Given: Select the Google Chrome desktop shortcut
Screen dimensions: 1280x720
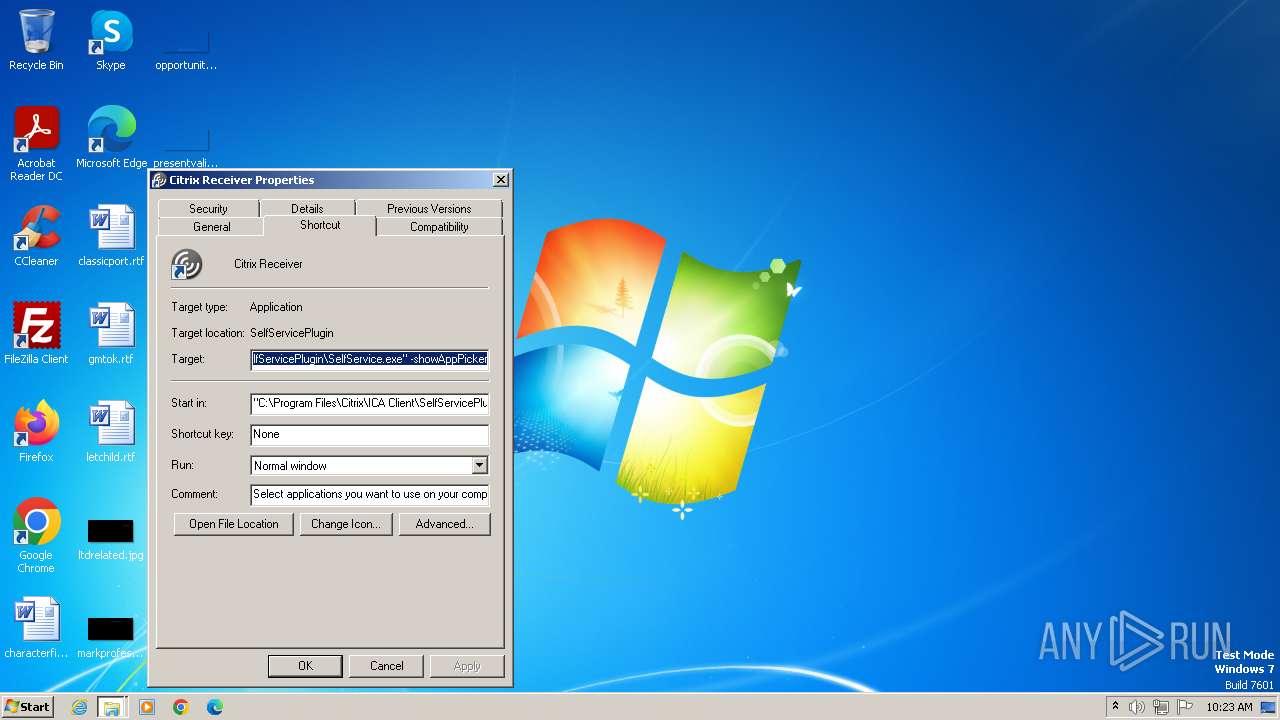Looking at the screenshot, I should pos(36,536).
